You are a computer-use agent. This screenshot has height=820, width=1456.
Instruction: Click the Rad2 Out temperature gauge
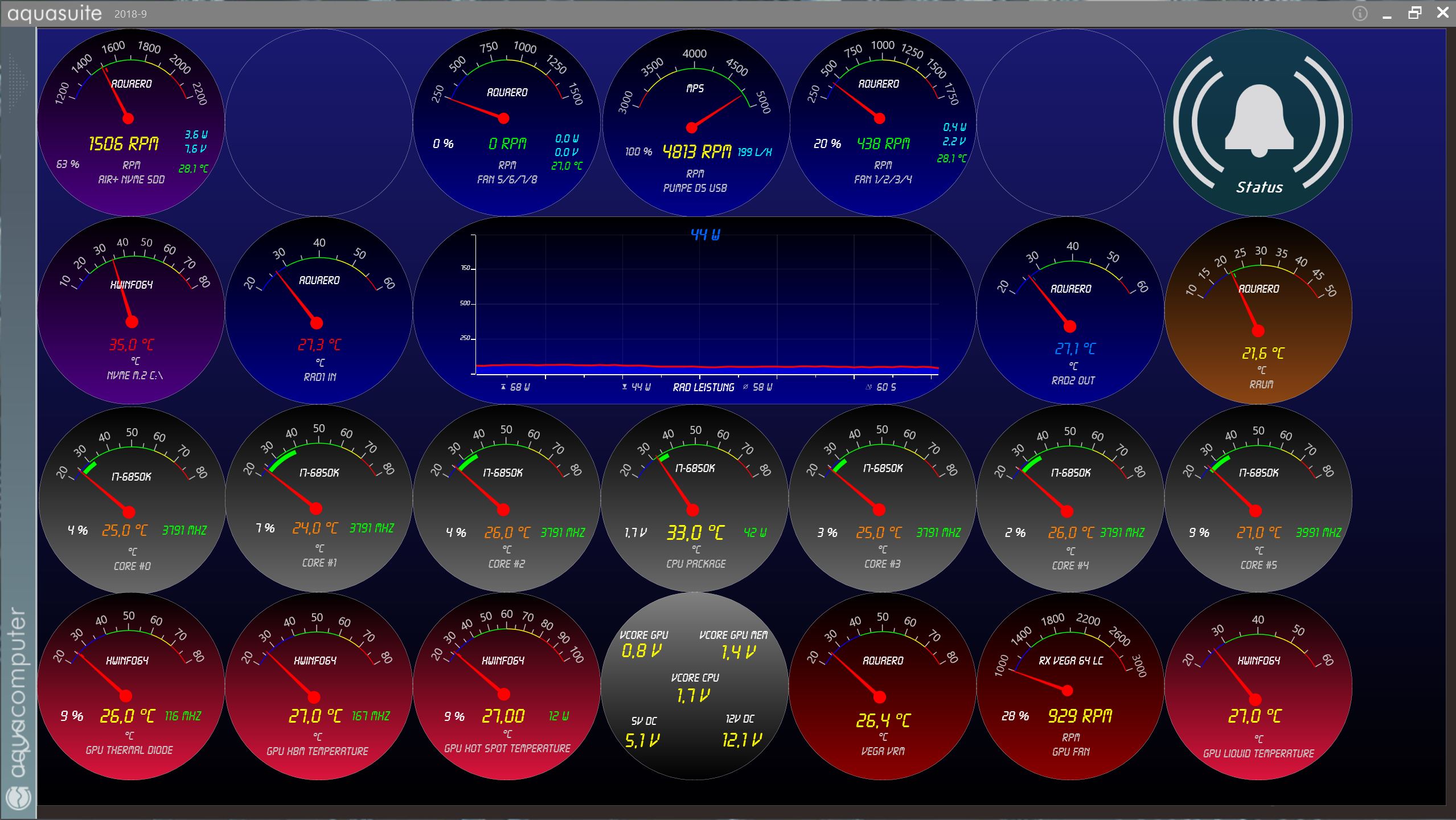click(x=1071, y=310)
